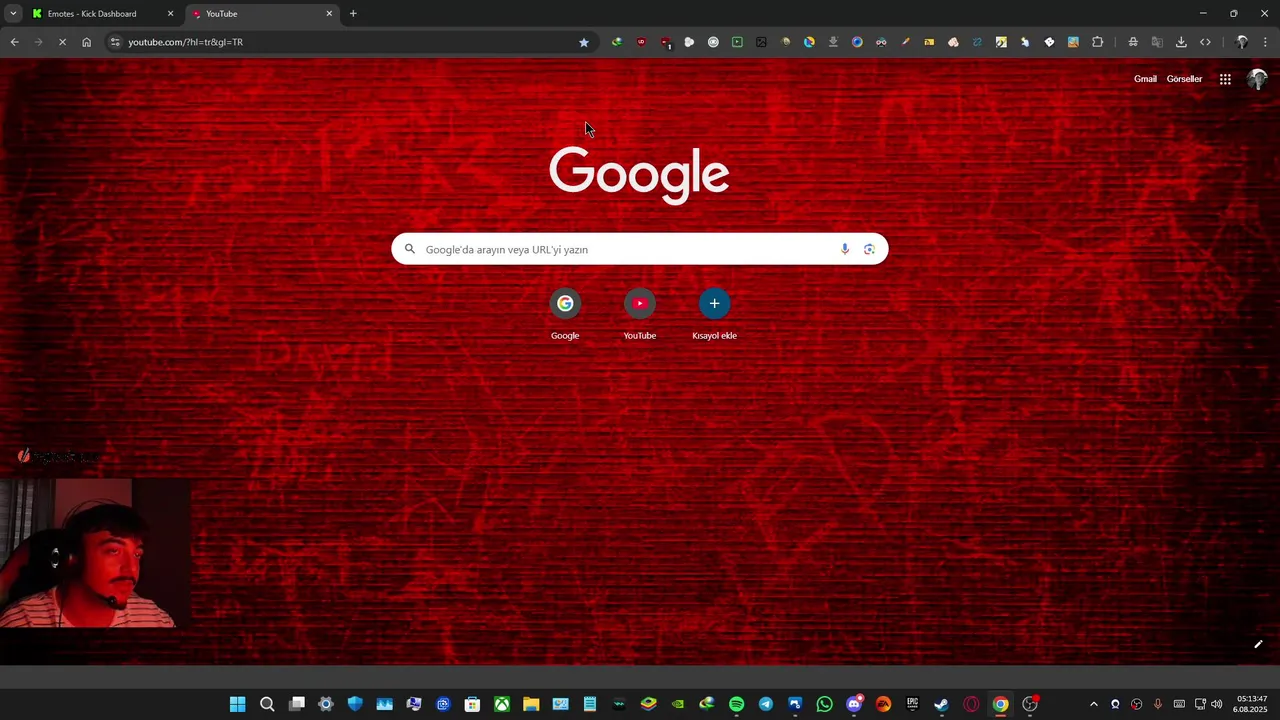Add a shortcut via Kısayol ekle

click(x=714, y=314)
